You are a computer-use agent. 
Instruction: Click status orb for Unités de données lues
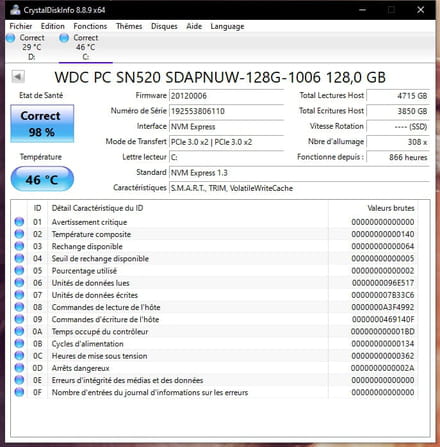point(19,283)
